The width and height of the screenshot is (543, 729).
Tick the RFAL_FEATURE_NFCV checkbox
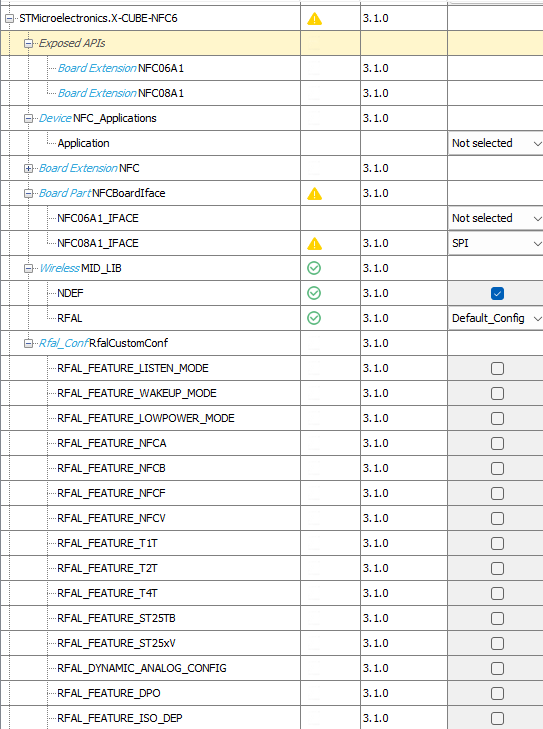(x=497, y=518)
